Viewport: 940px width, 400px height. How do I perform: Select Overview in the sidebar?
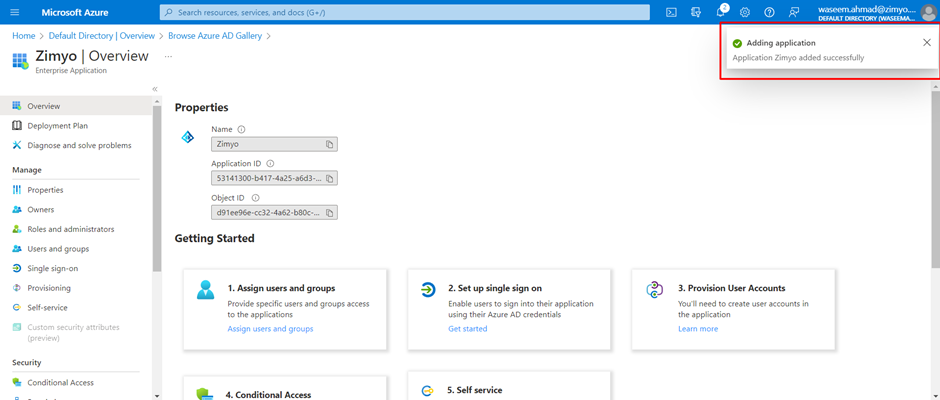coord(76,106)
